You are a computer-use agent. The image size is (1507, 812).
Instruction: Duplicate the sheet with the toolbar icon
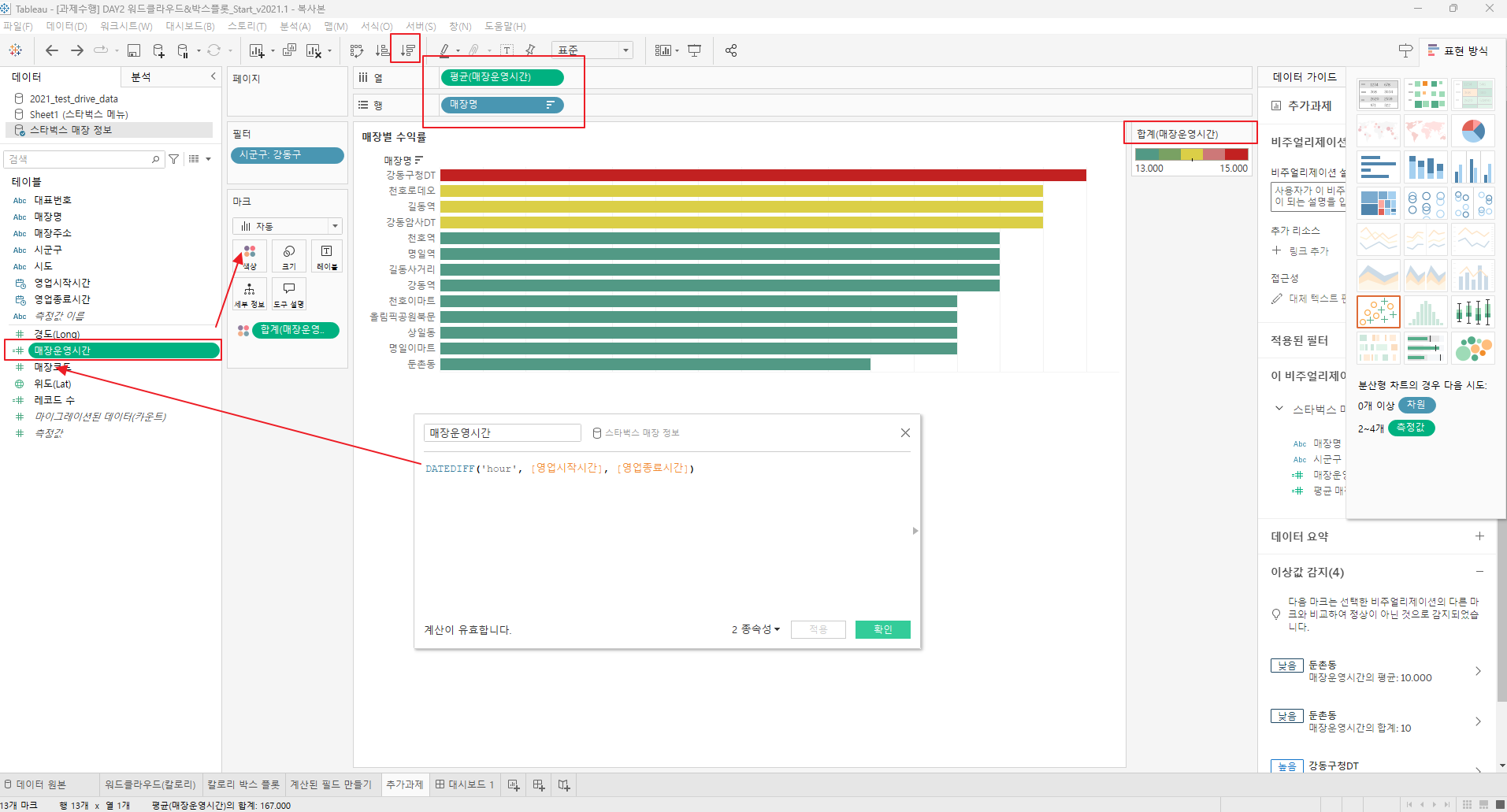[x=289, y=50]
